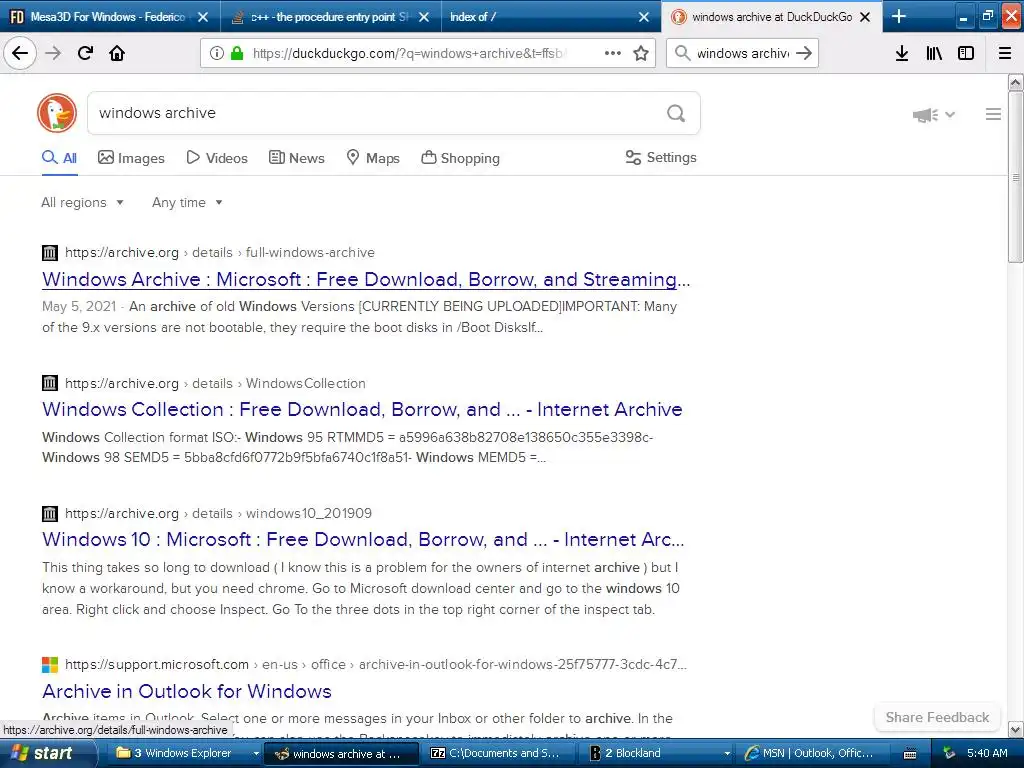
Task: Click the keyboard icon in taskbar
Action: tap(910, 754)
